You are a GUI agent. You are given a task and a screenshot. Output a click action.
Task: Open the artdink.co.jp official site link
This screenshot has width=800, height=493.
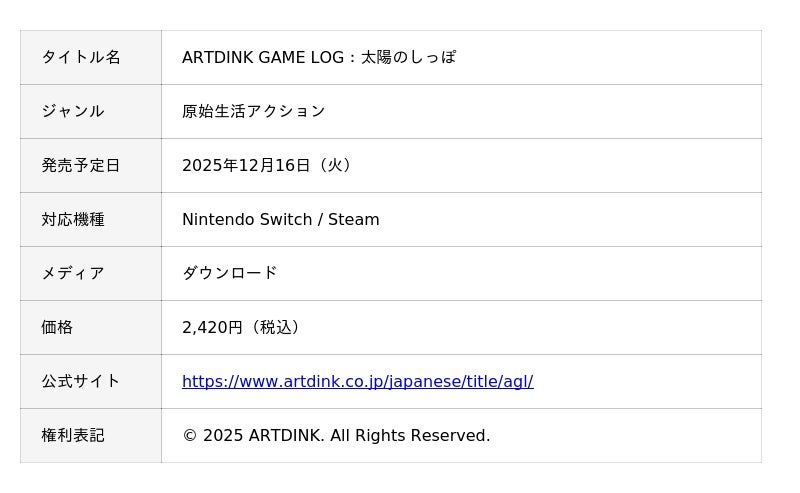[x=357, y=381]
